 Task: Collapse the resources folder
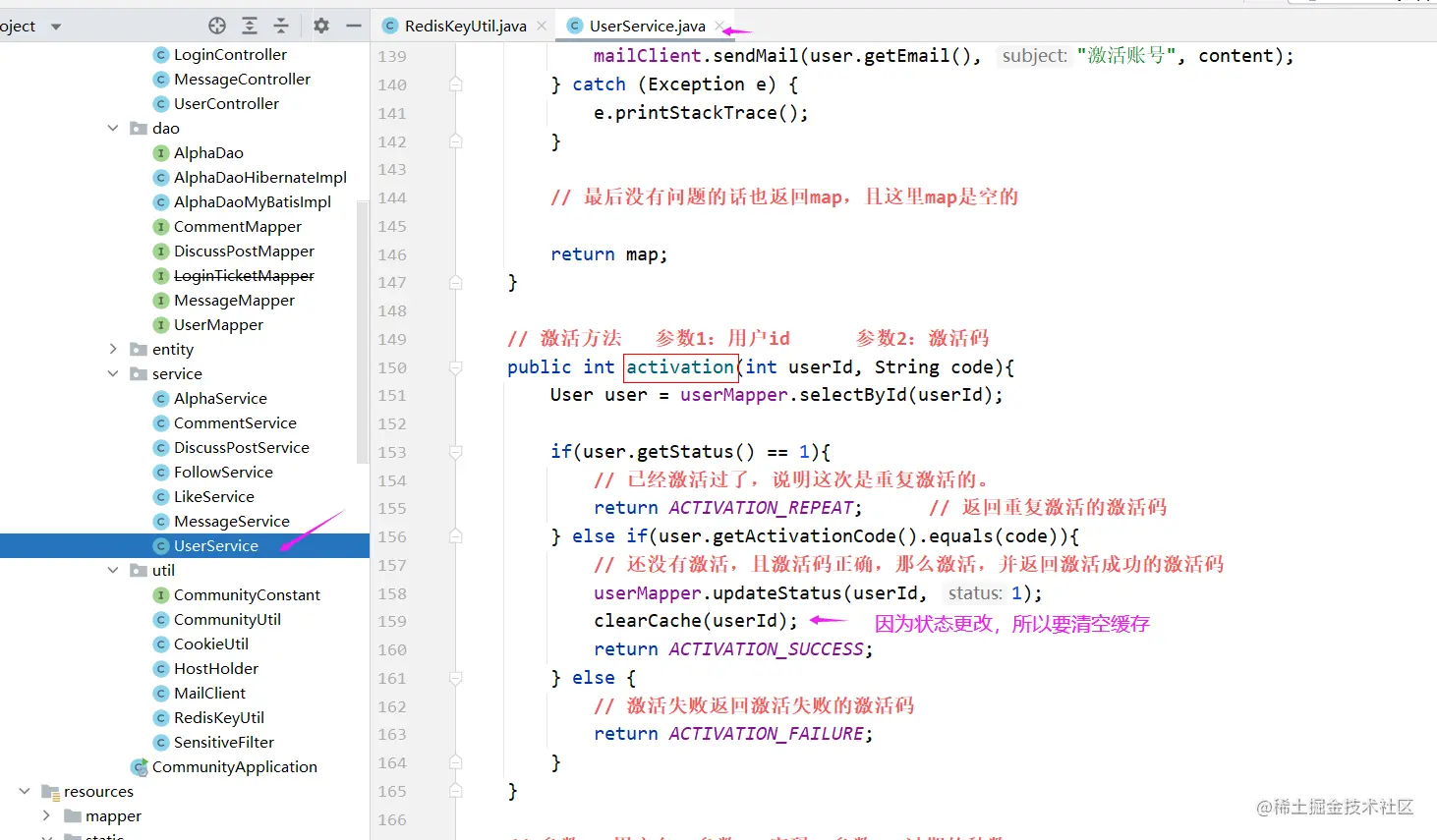[25, 792]
